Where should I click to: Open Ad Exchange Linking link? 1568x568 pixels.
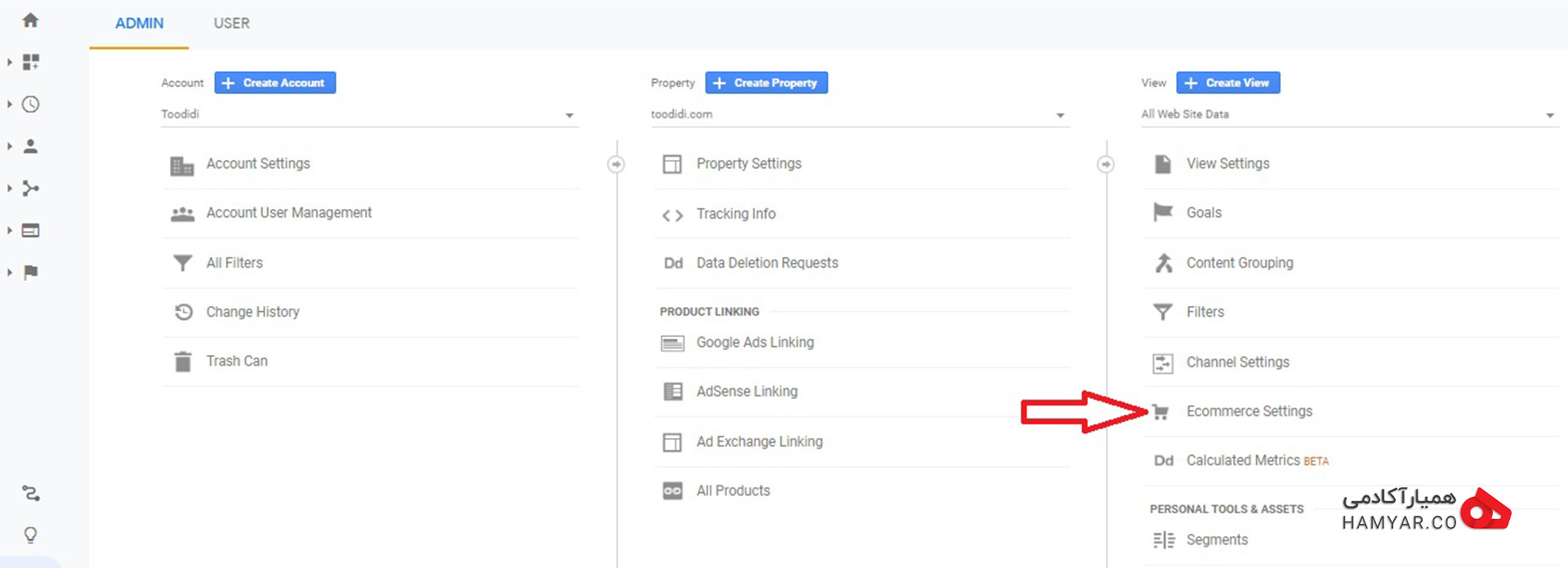pos(759,442)
